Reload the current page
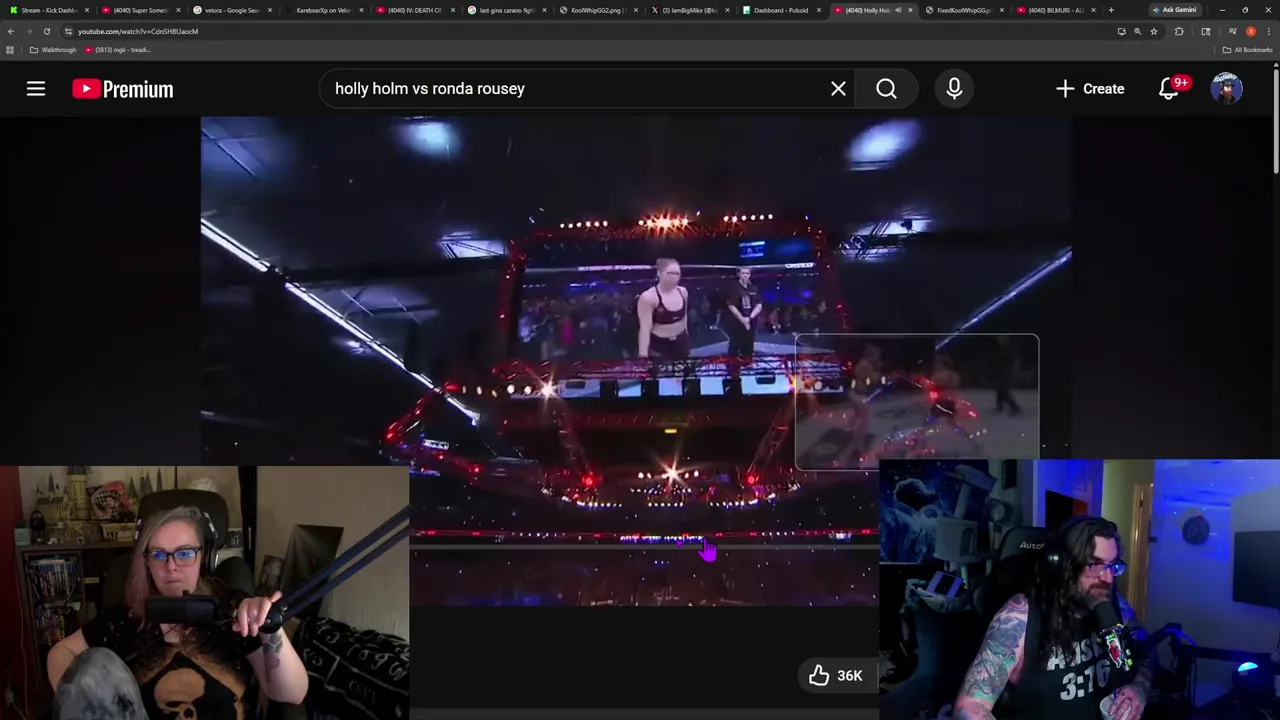Image resolution: width=1280 pixels, height=720 pixels. tap(46, 31)
